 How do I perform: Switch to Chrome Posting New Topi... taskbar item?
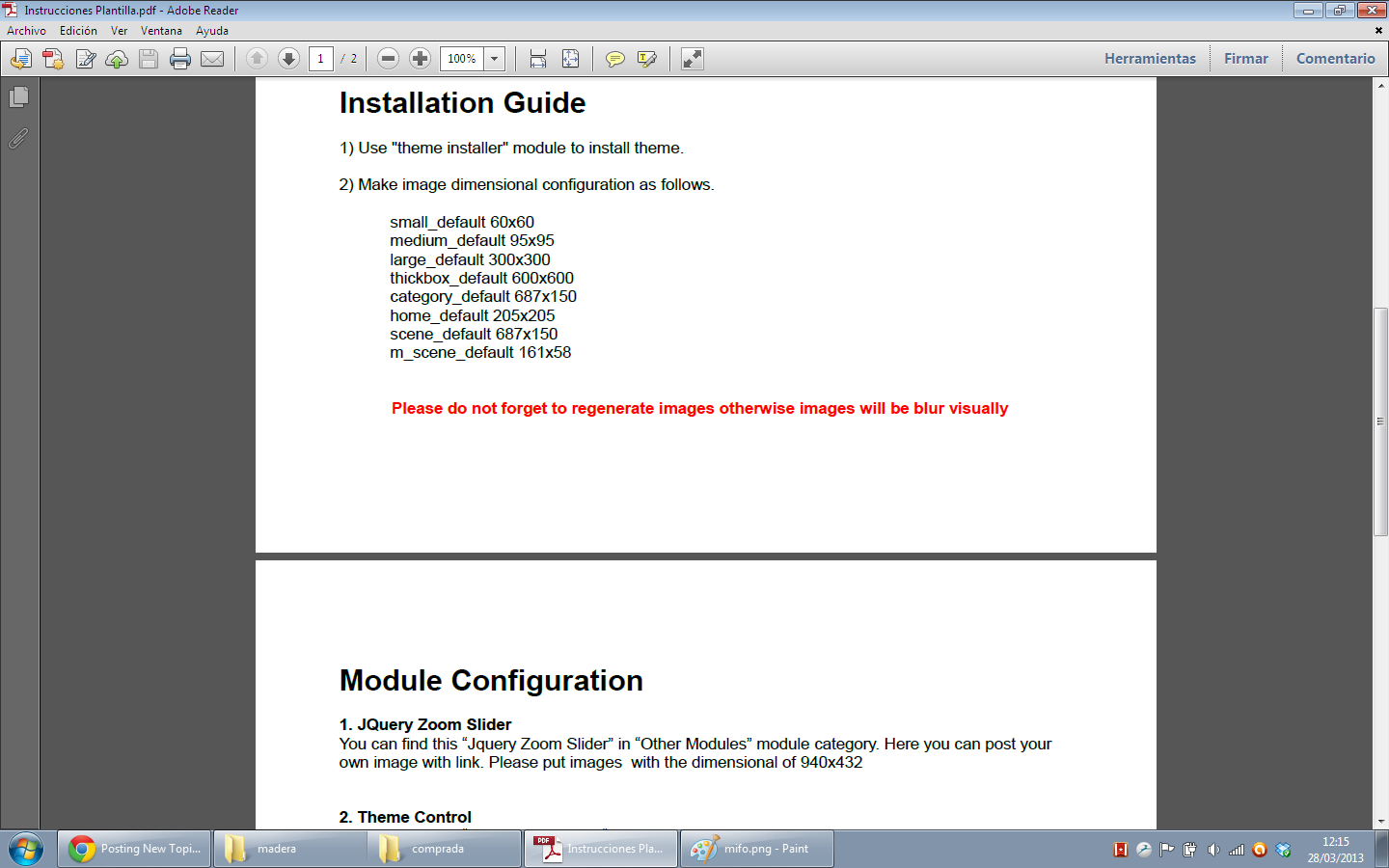(x=134, y=849)
